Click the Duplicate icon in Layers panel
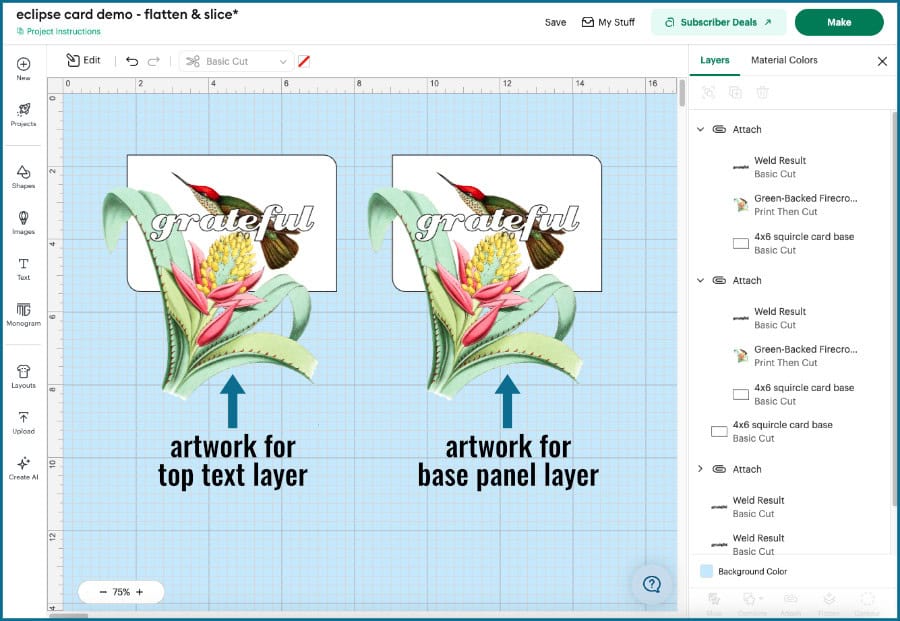 tap(735, 92)
